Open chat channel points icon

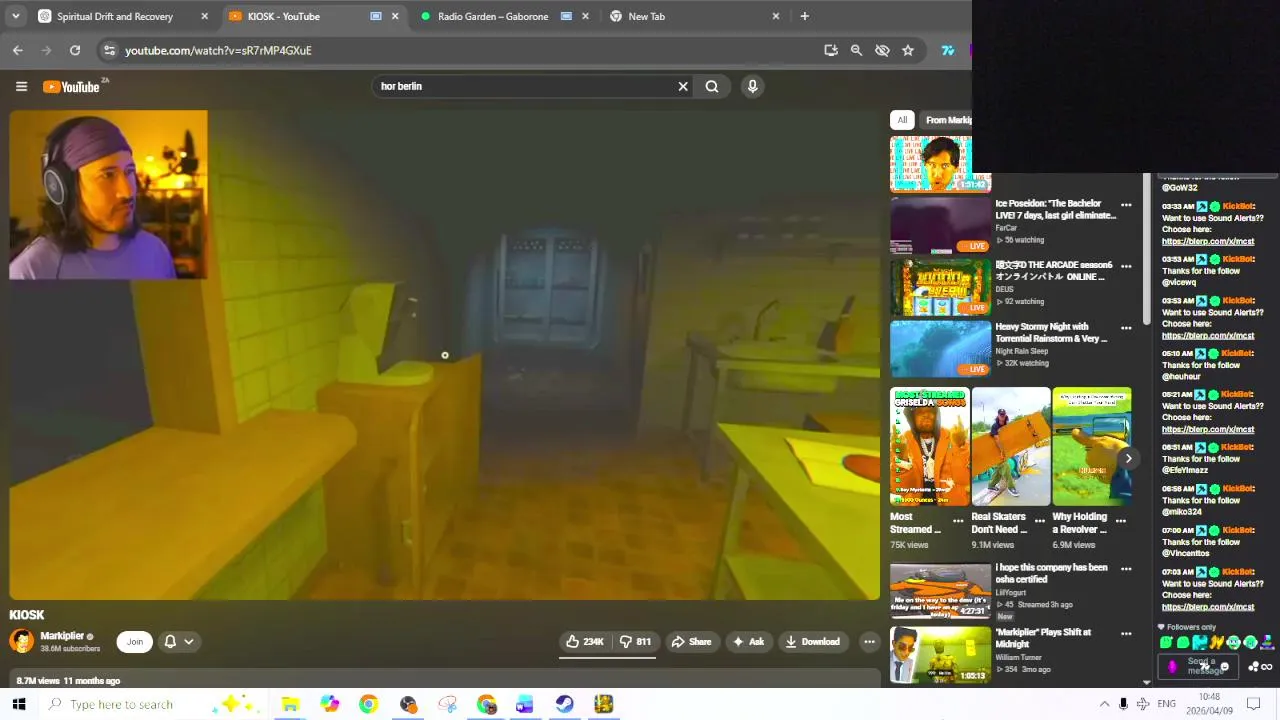(1172, 667)
